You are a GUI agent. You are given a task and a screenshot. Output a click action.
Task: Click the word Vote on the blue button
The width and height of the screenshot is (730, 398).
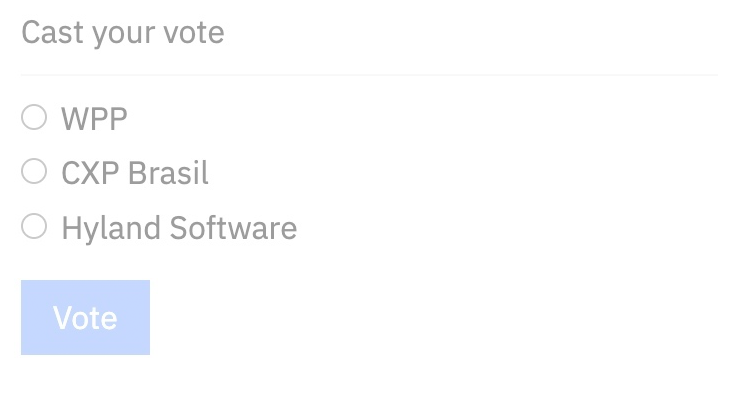[85, 318]
